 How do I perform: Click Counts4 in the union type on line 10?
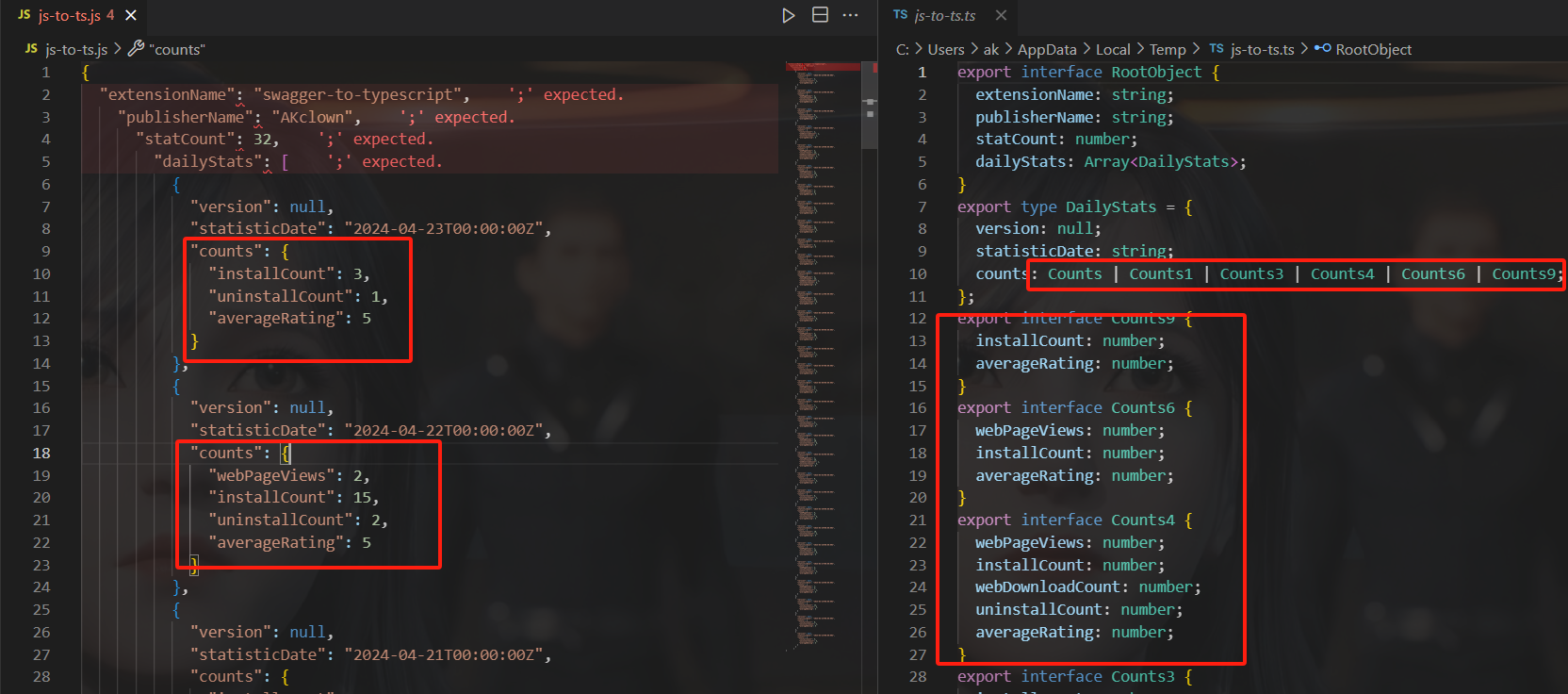(1342, 273)
